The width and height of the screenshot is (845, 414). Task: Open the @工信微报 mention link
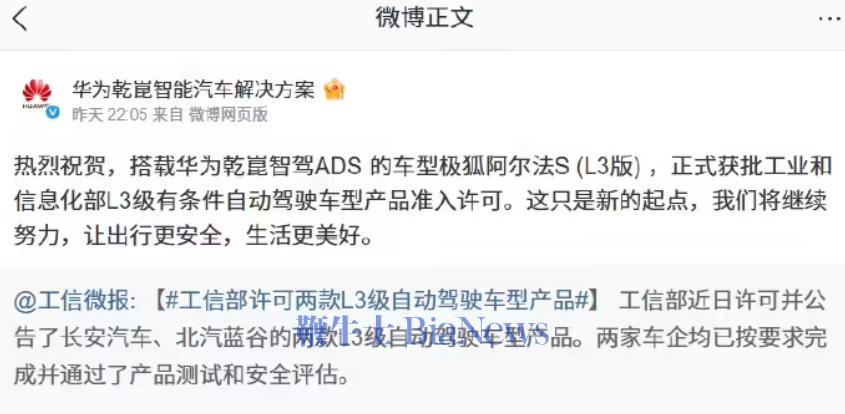click(75, 302)
